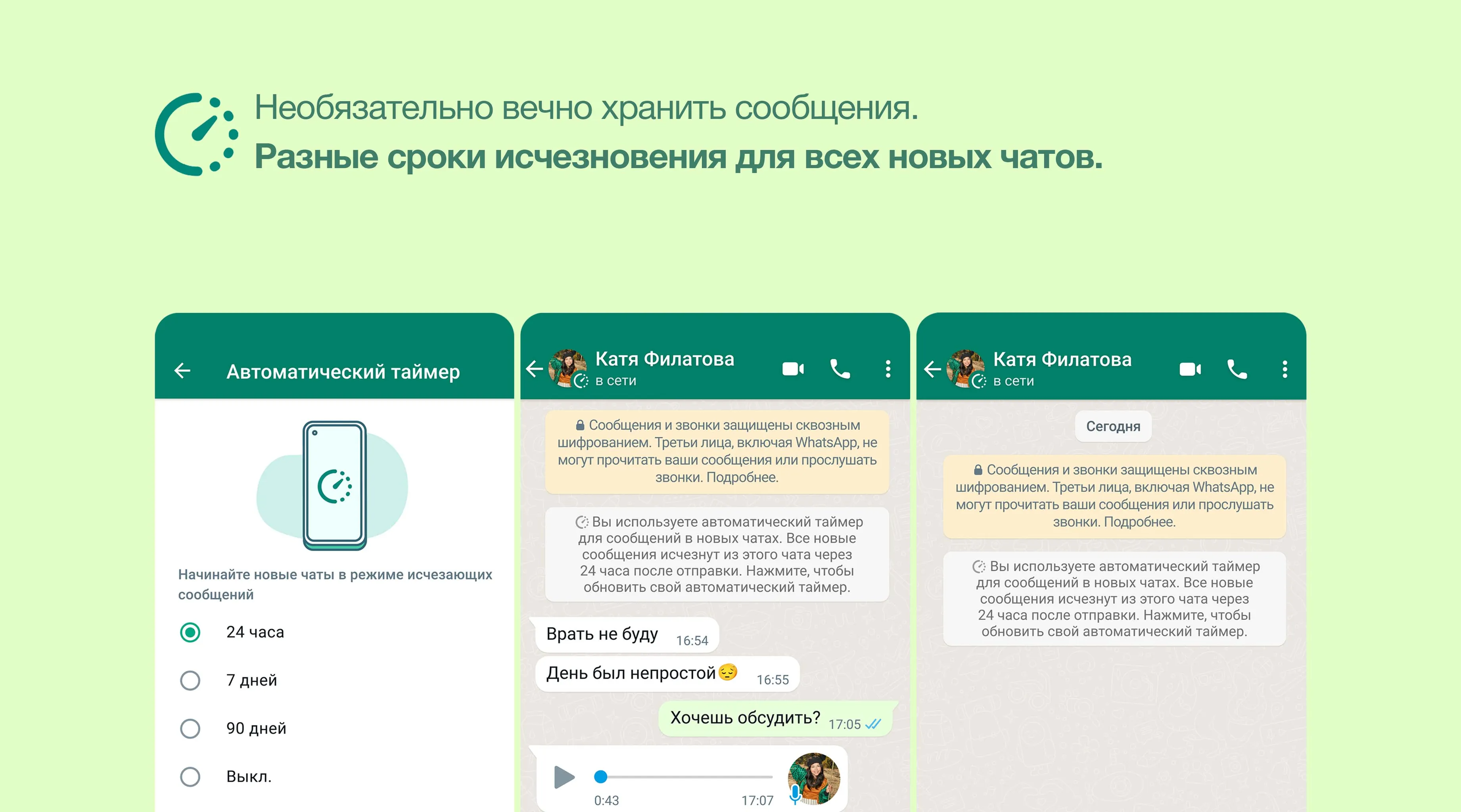Open Катя Филатова contact name in middle chat
Viewport: 1461px width, 812px height.
(x=664, y=360)
